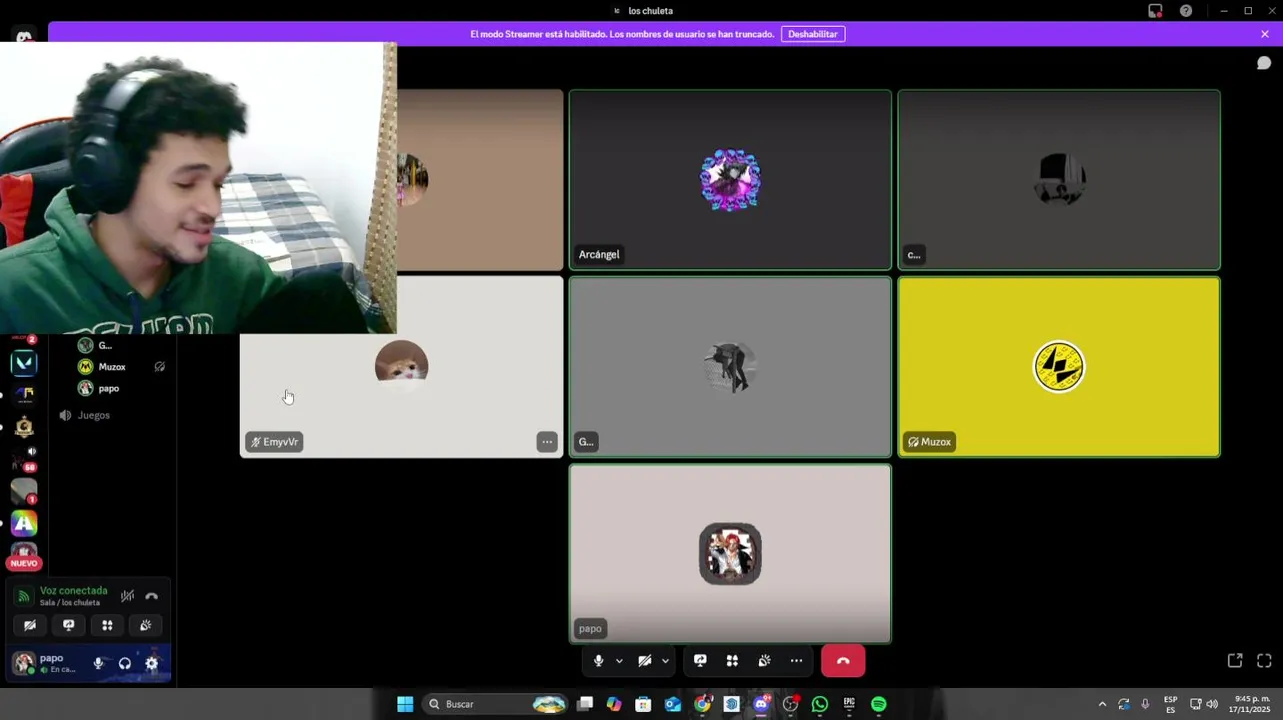Screen dimensions: 1283x720
Task: Share your screen from the call bar
Action: (700, 661)
